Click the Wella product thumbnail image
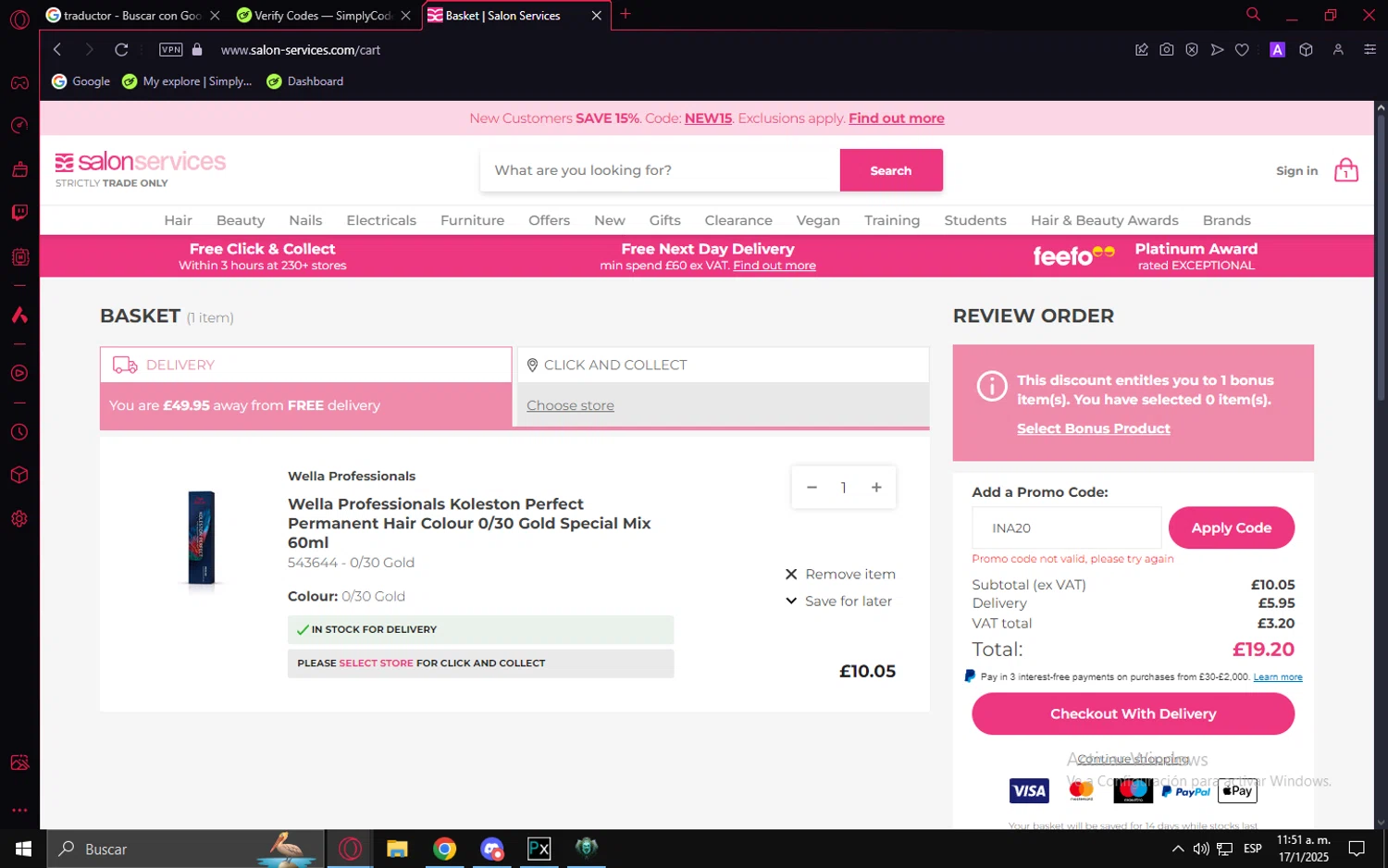This screenshot has height=868, width=1388. (202, 538)
